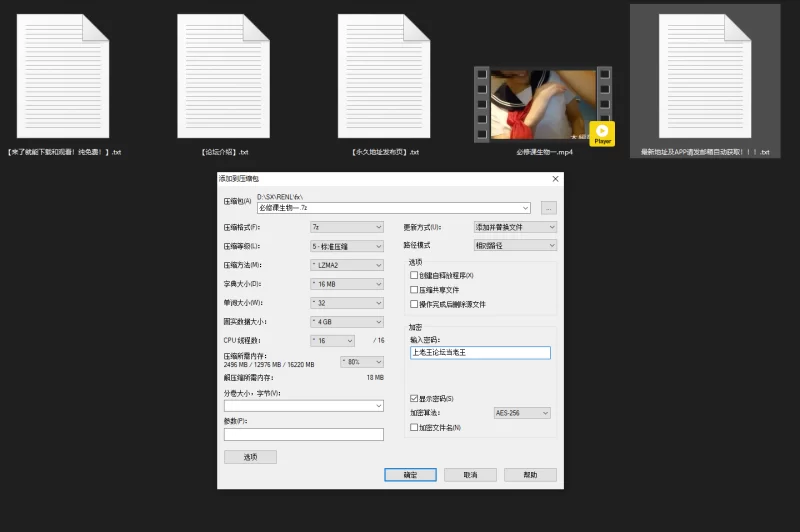Select the 【永久地址发布页】.txt file icon
The image size is (800, 532).
pyautogui.click(x=384, y=75)
